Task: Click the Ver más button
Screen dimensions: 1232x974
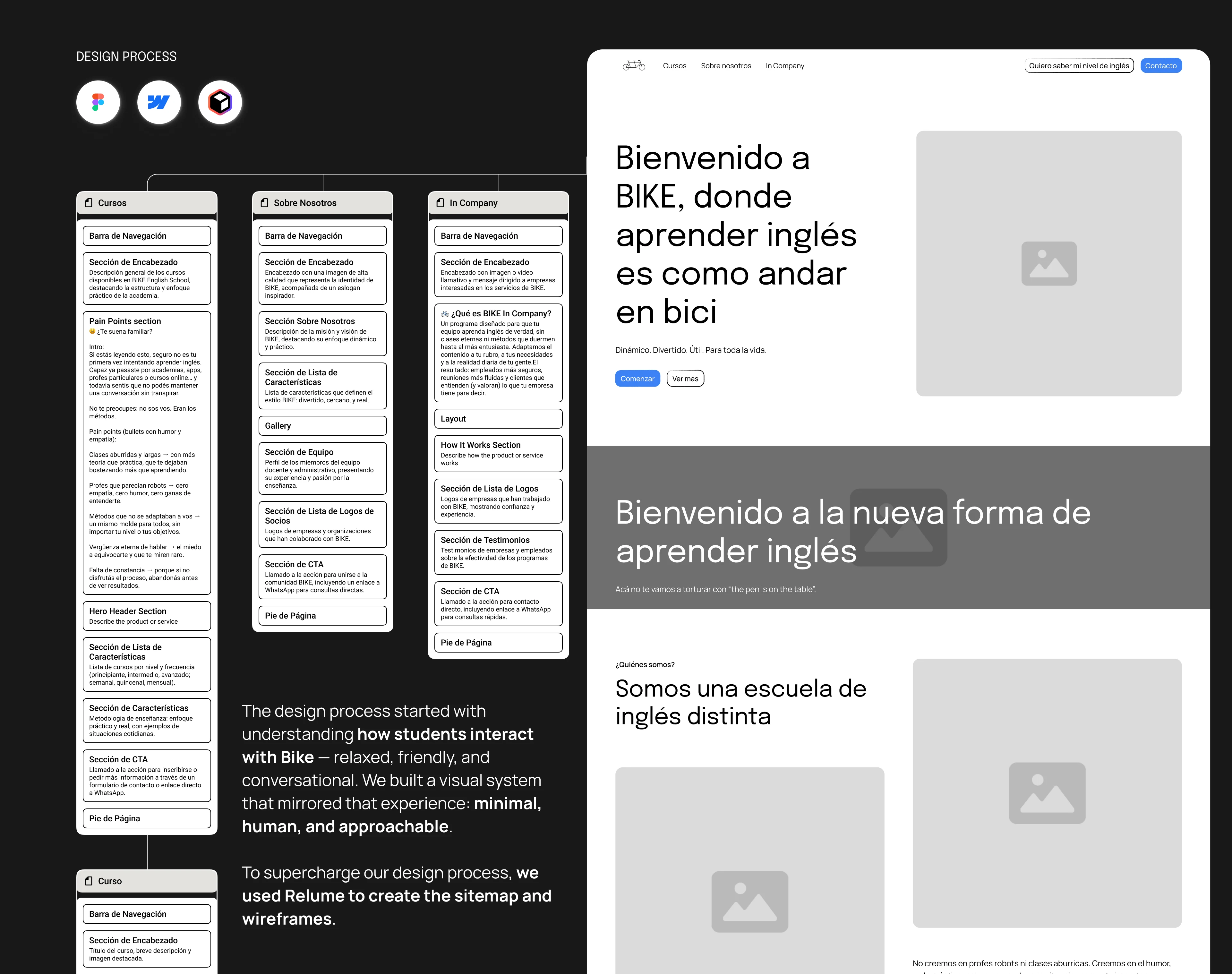Action: point(685,379)
